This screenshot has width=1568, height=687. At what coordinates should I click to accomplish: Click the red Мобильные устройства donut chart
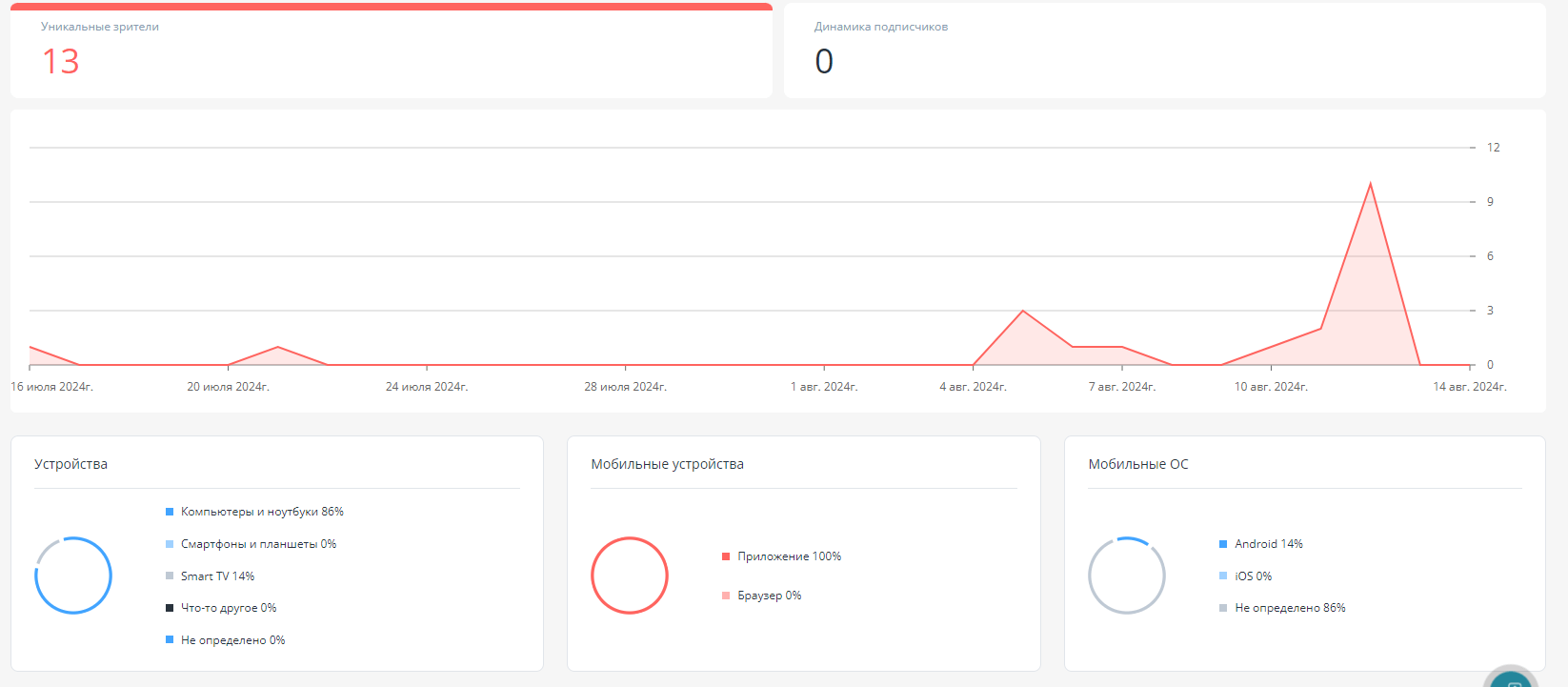tap(630, 576)
